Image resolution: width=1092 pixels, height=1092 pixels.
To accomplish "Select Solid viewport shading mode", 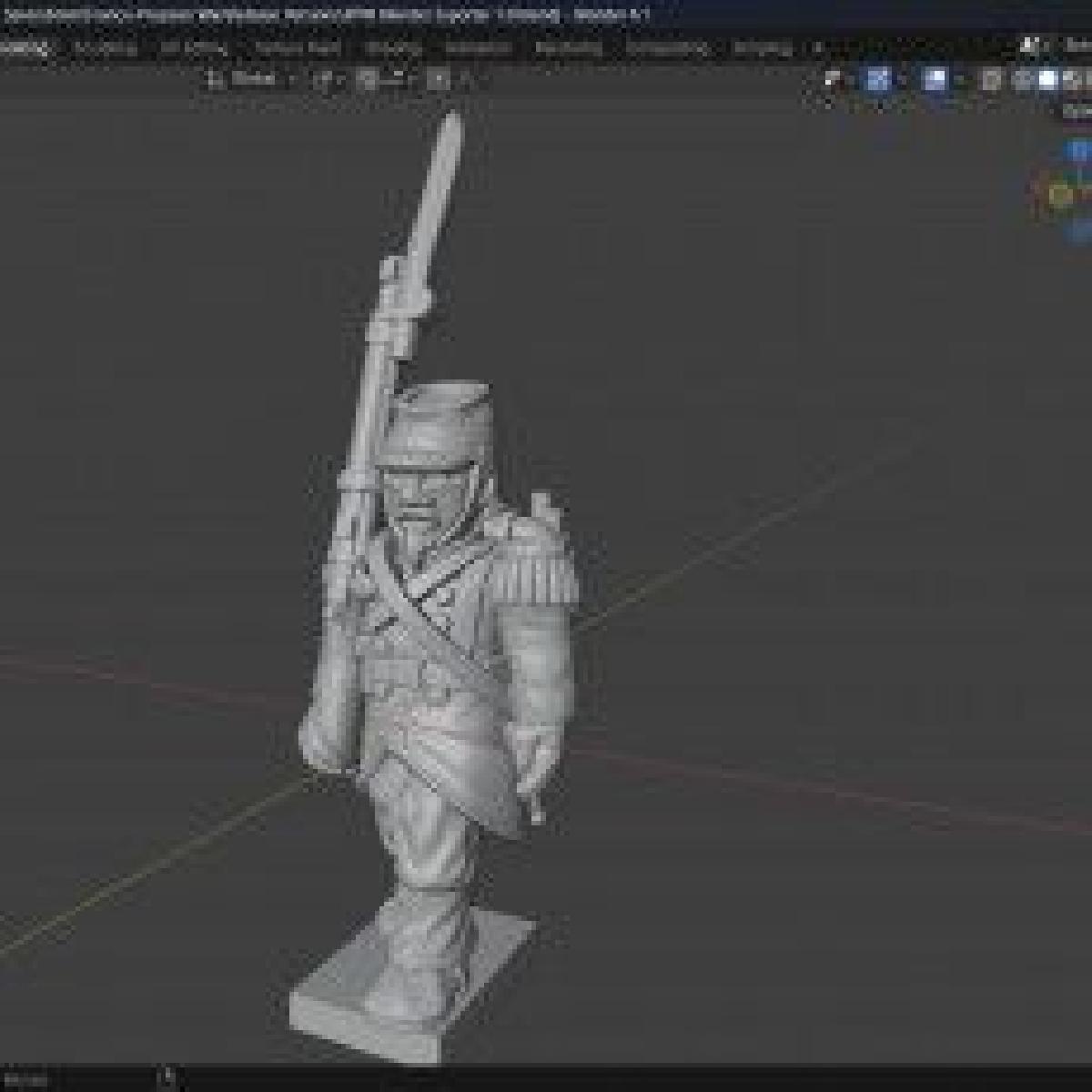I will [1047, 80].
